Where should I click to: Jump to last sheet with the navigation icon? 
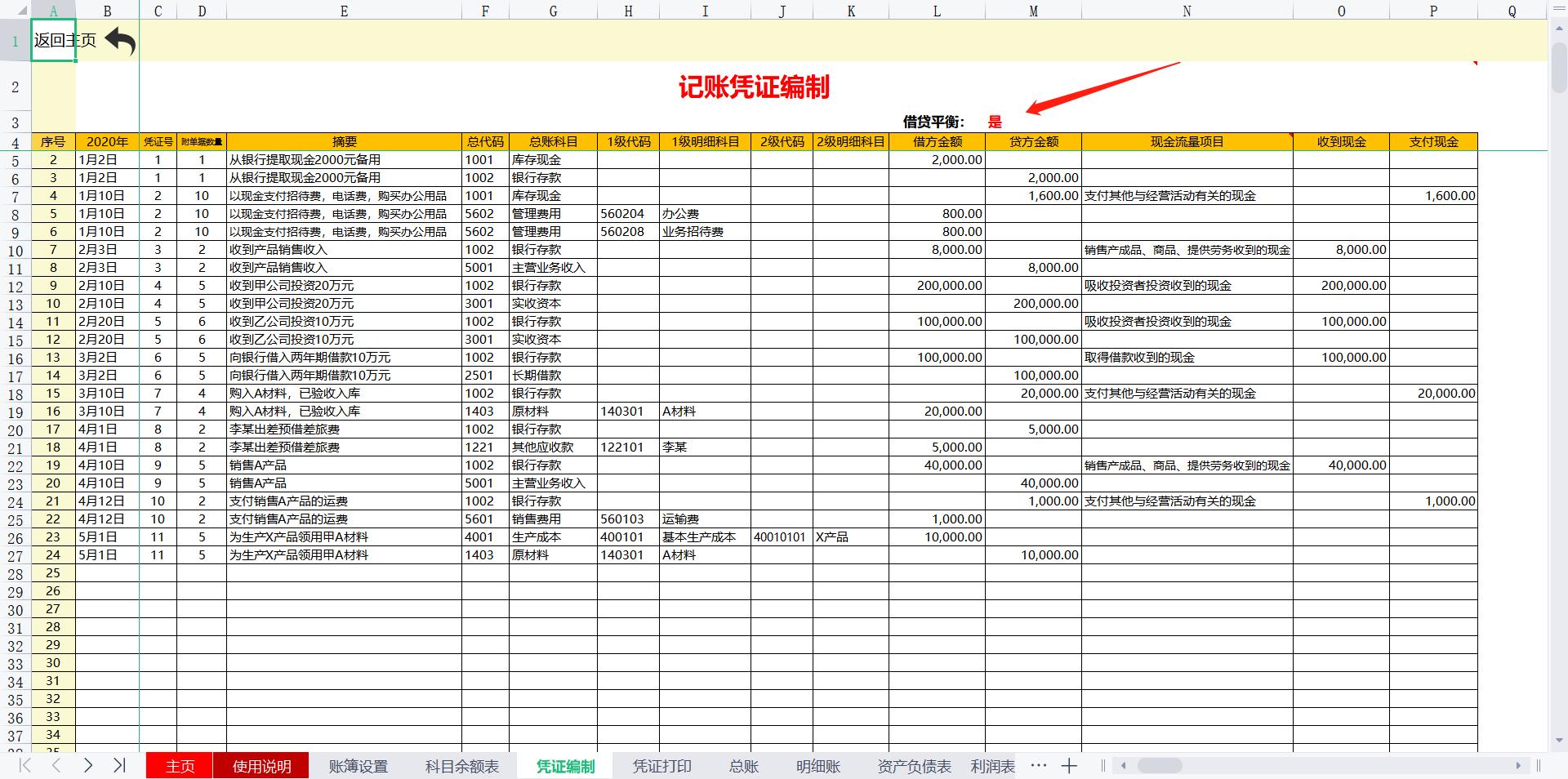point(120,766)
